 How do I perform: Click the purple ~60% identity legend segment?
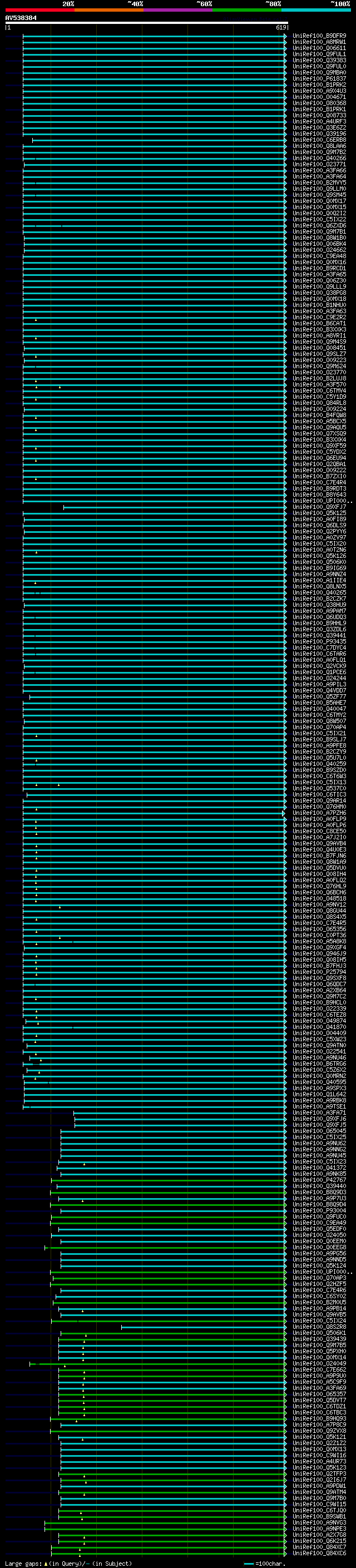pyautogui.click(x=179, y=10)
